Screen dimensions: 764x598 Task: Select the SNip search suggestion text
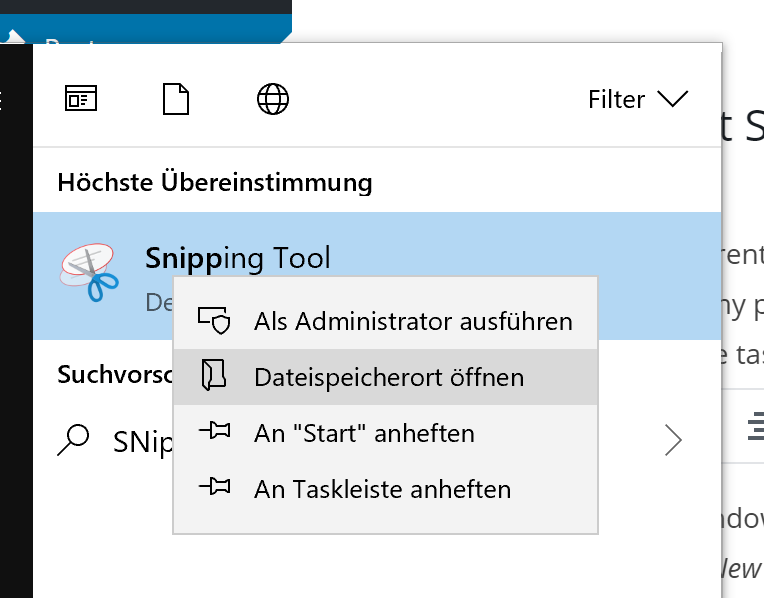(x=143, y=442)
